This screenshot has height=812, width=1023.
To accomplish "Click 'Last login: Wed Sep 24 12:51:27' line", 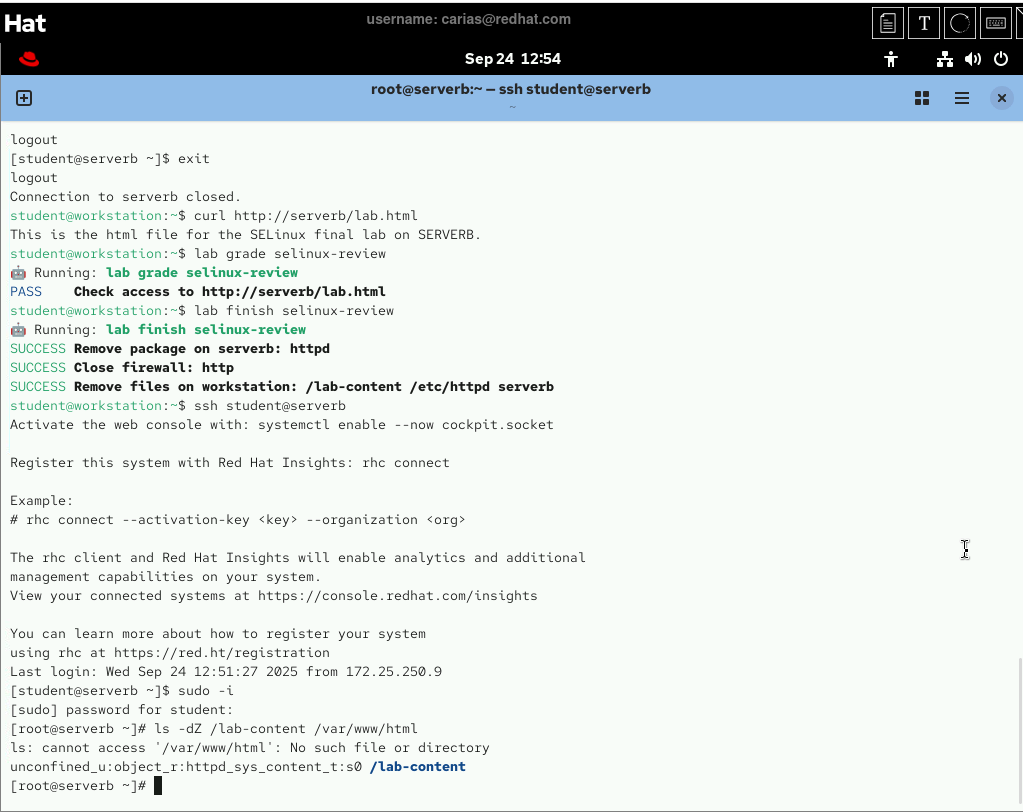I will point(226,672).
